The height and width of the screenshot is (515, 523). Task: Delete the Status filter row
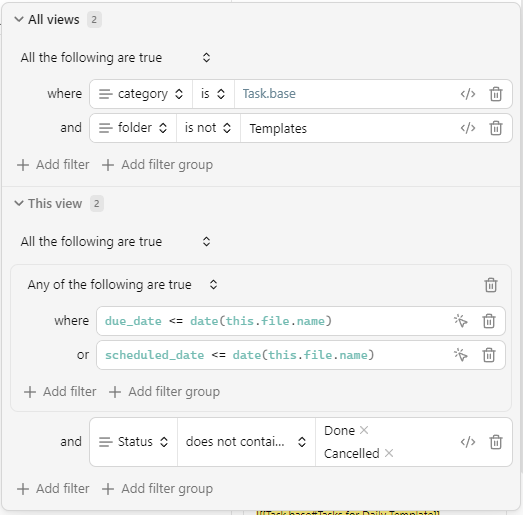click(496, 442)
